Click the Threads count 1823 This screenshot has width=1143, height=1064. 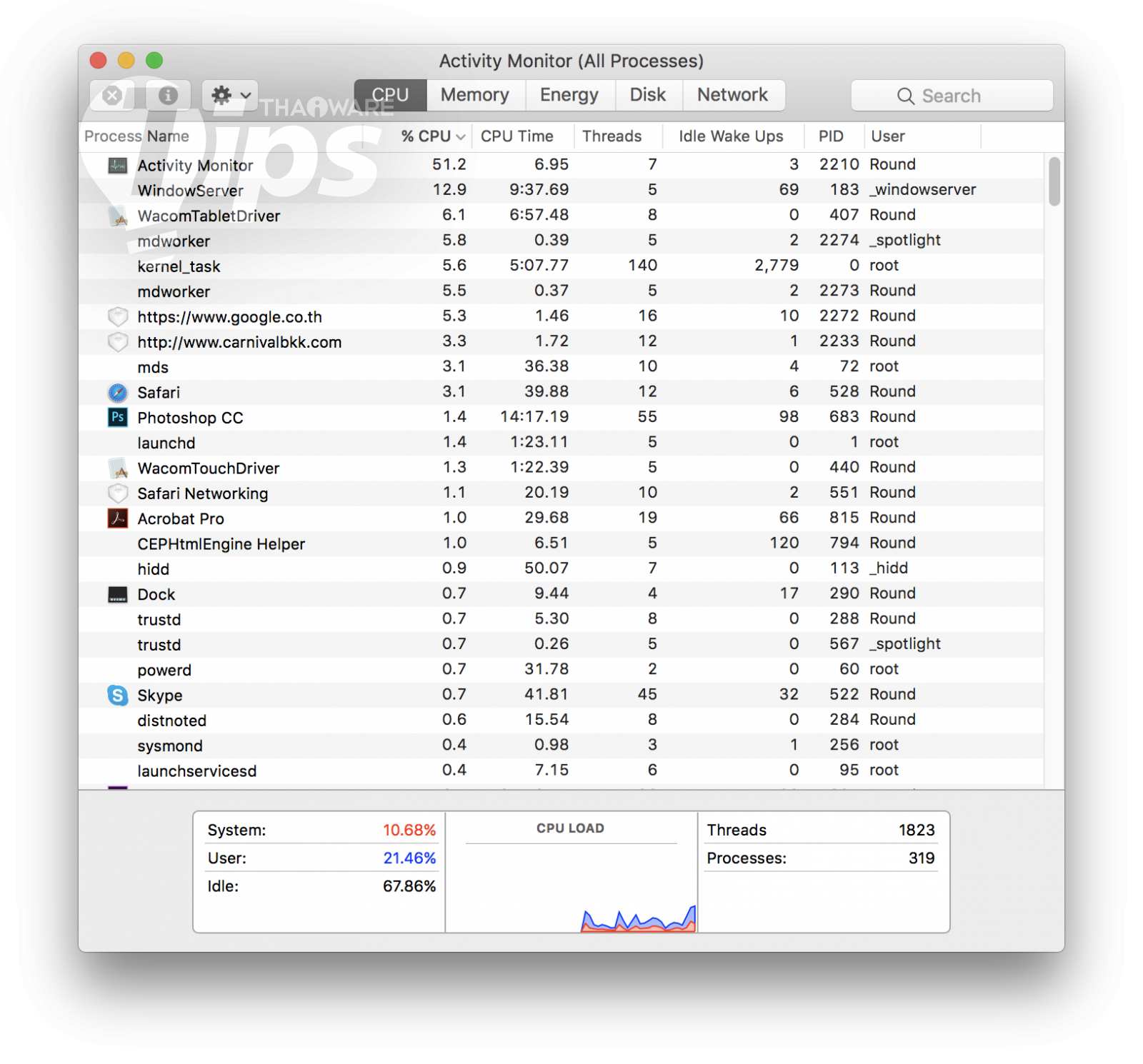(917, 830)
